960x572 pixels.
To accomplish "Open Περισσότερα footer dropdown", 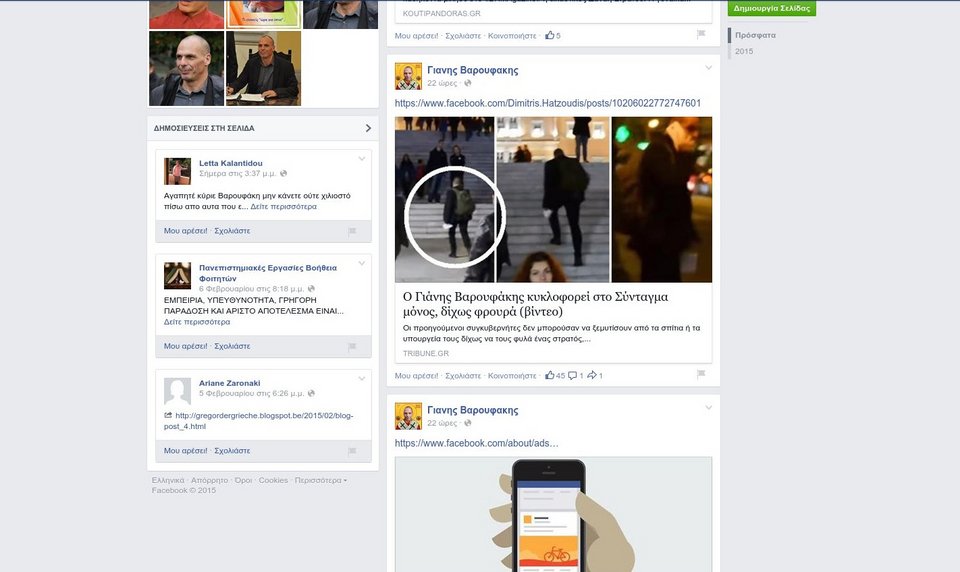I will point(321,480).
